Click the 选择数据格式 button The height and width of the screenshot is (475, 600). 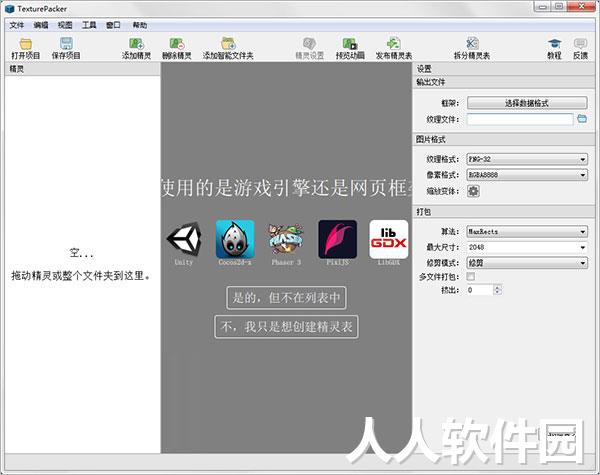(x=527, y=103)
